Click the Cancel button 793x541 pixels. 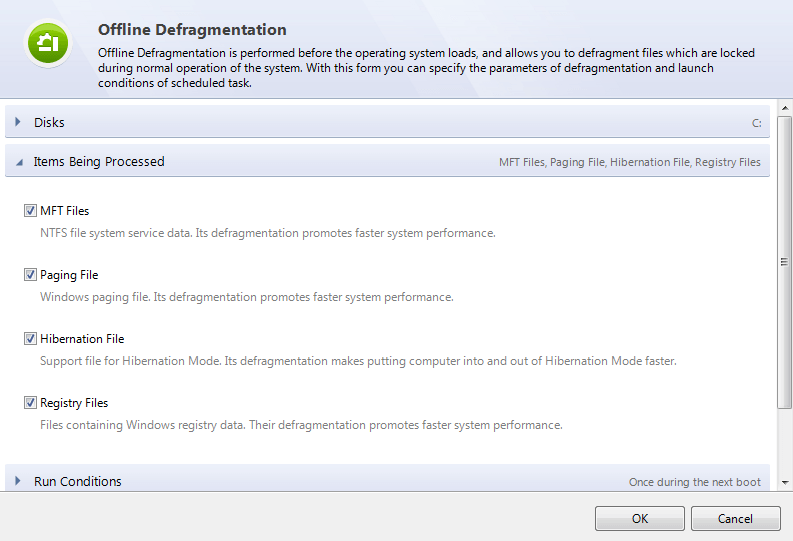(735, 518)
